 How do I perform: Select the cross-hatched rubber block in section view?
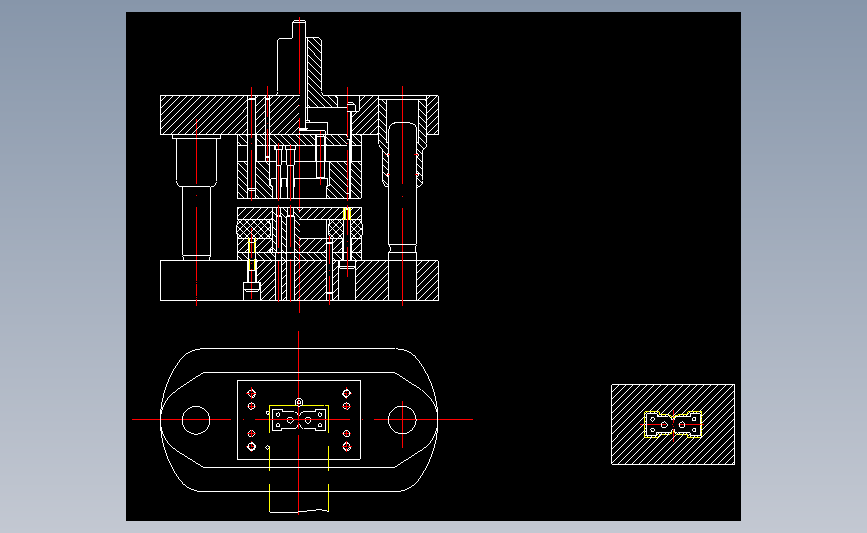click(x=254, y=229)
